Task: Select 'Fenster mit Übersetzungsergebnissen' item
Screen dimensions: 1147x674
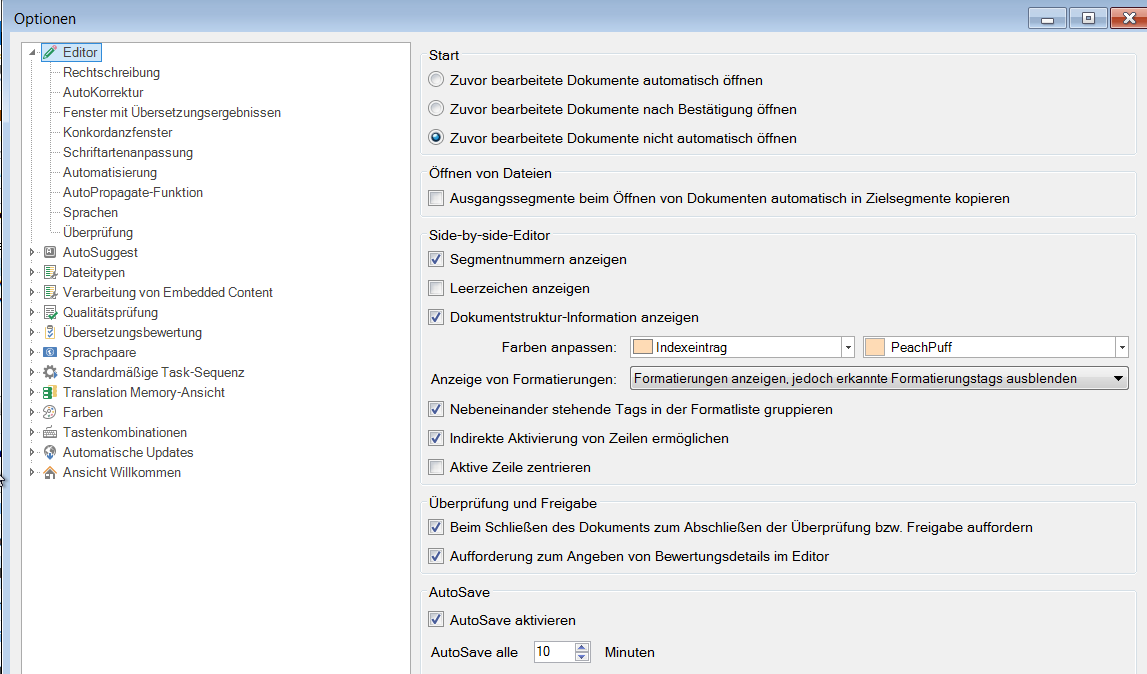Action: click(x=172, y=113)
